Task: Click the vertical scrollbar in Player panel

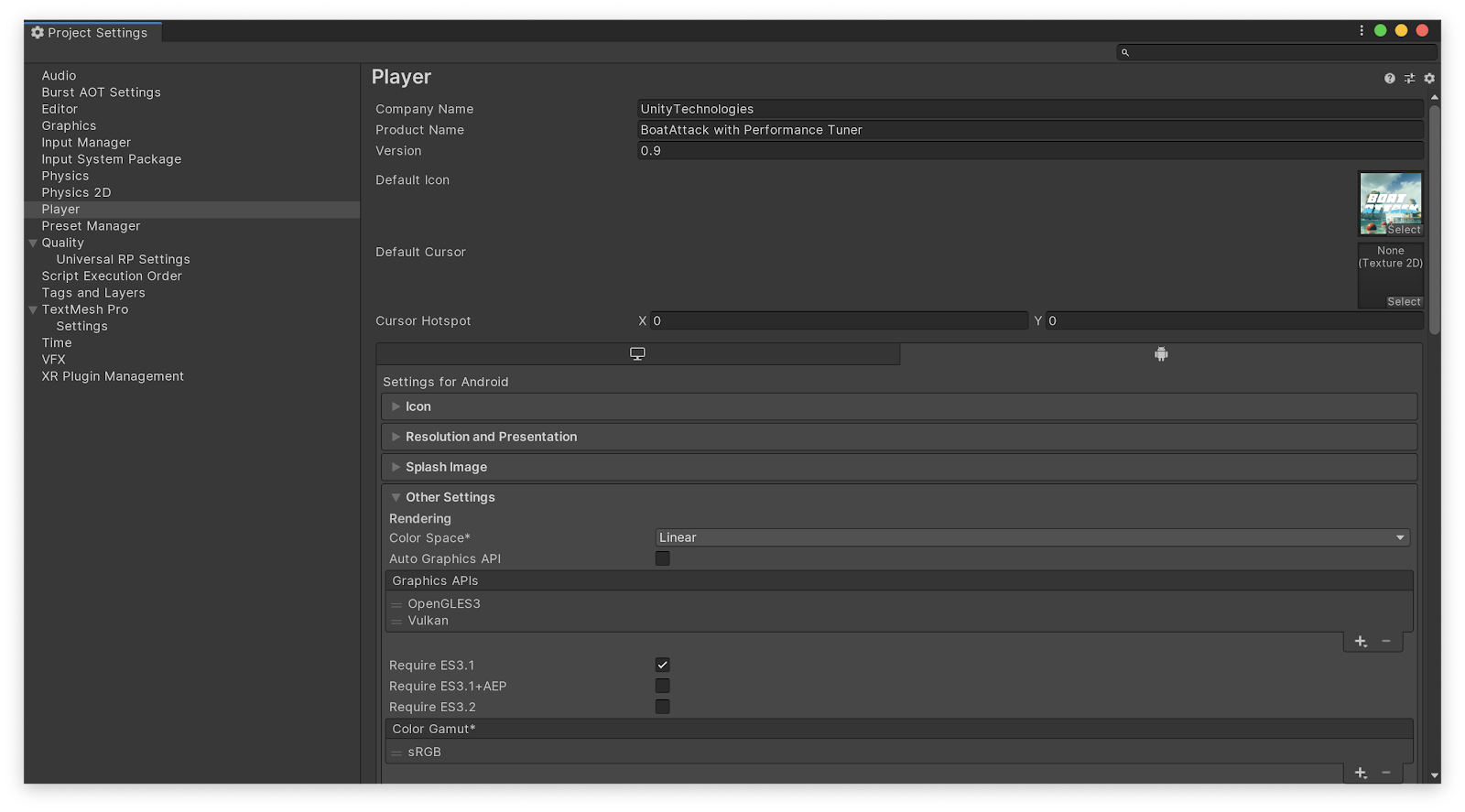Action: tap(1435, 220)
